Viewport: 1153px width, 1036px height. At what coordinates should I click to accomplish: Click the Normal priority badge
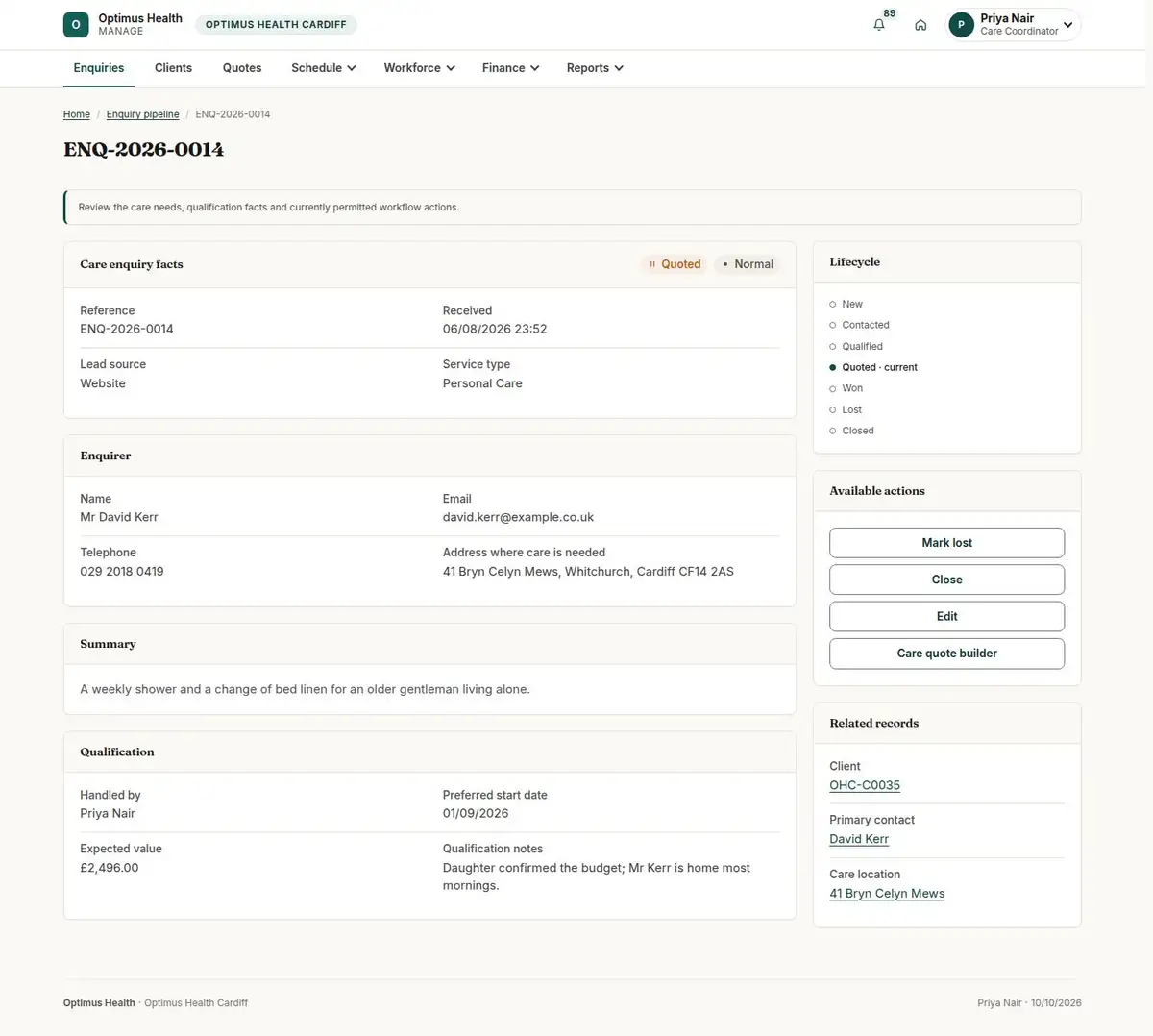coord(748,264)
